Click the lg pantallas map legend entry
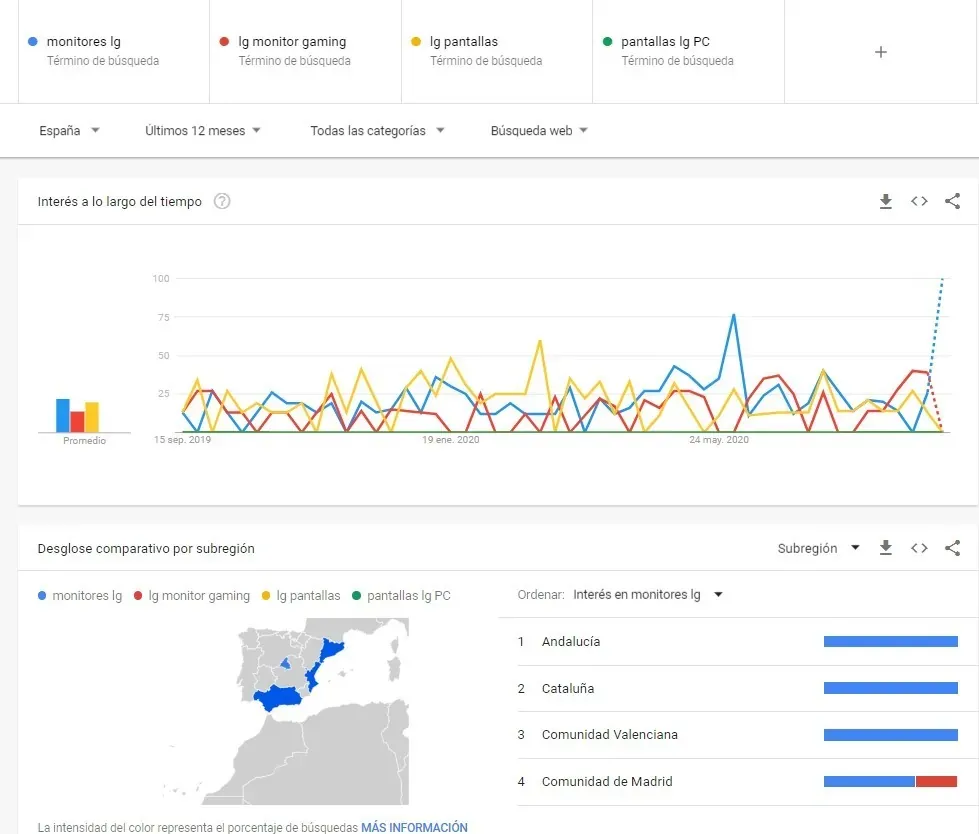 coord(301,596)
